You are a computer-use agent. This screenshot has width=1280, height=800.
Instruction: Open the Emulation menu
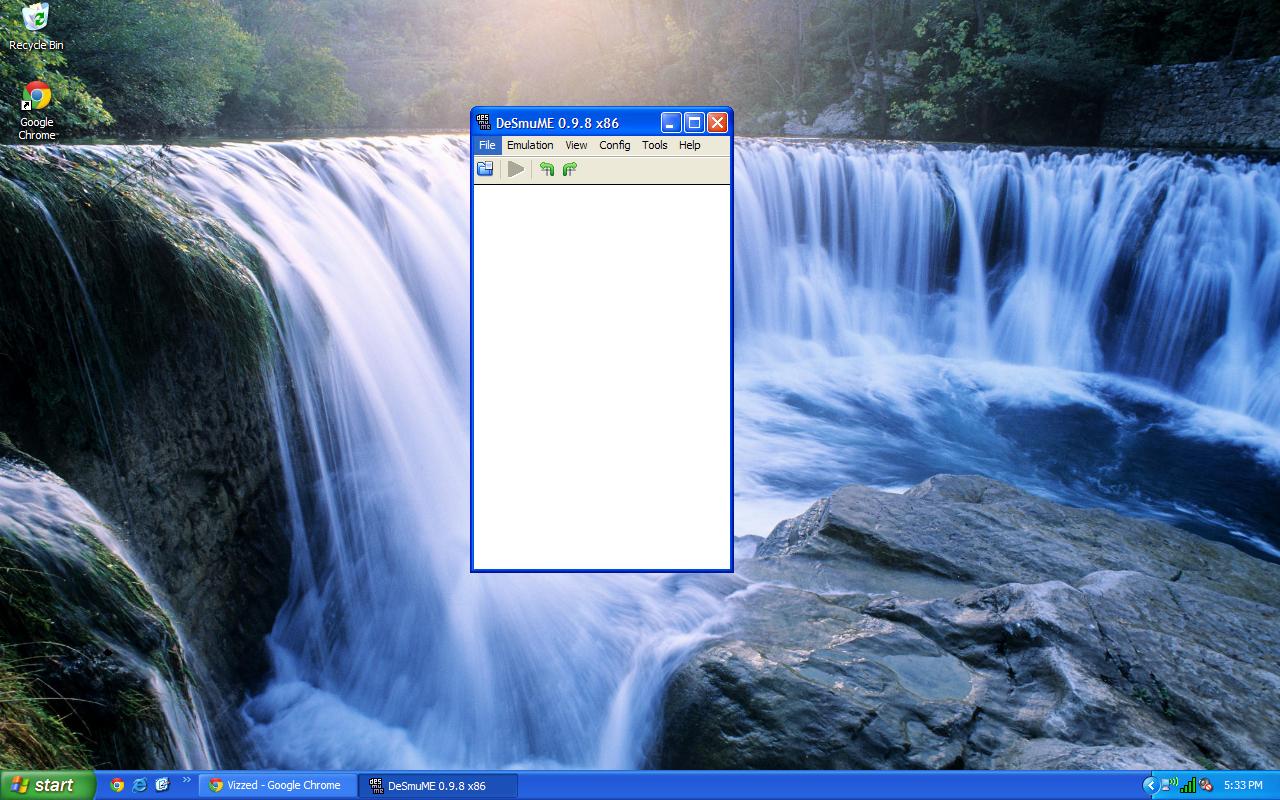tap(530, 145)
